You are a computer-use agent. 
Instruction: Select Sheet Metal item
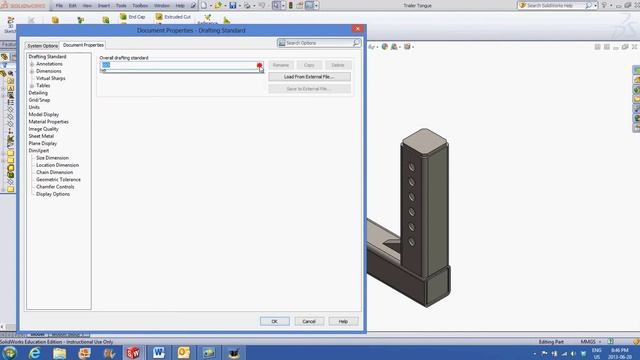pos(41,136)
